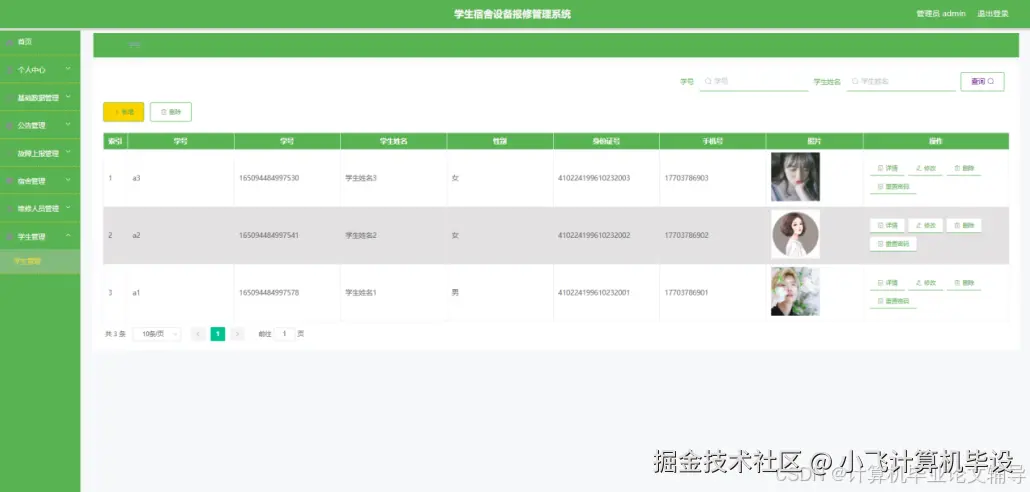Click the 照片 column header

[x=815, y=141]
